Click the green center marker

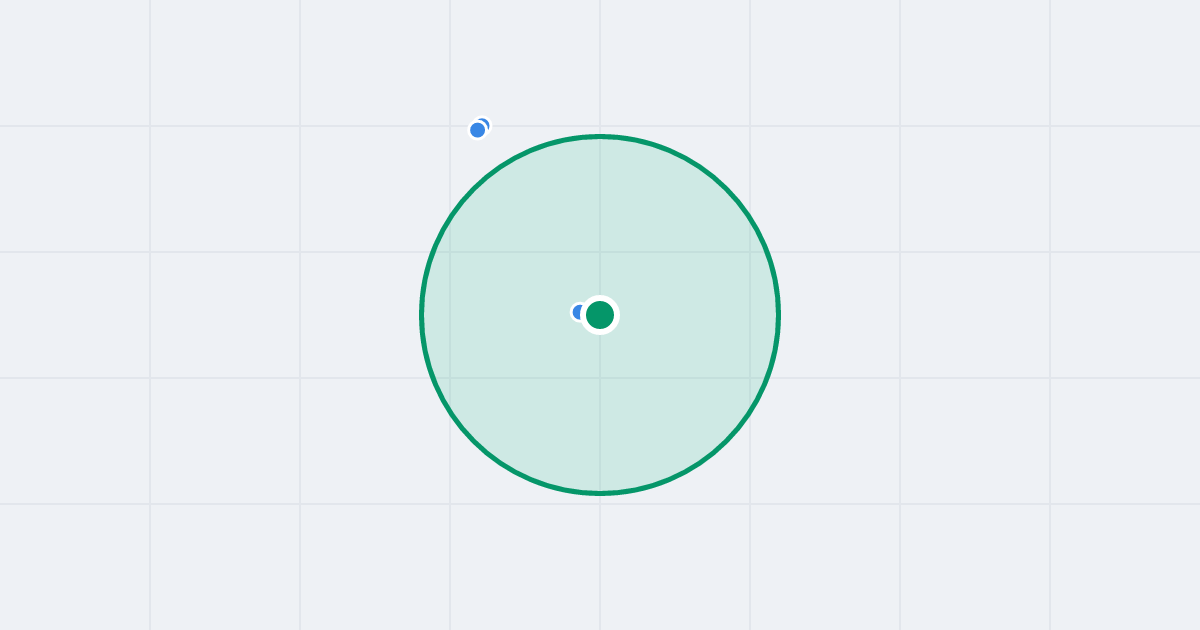coord(600,315)
